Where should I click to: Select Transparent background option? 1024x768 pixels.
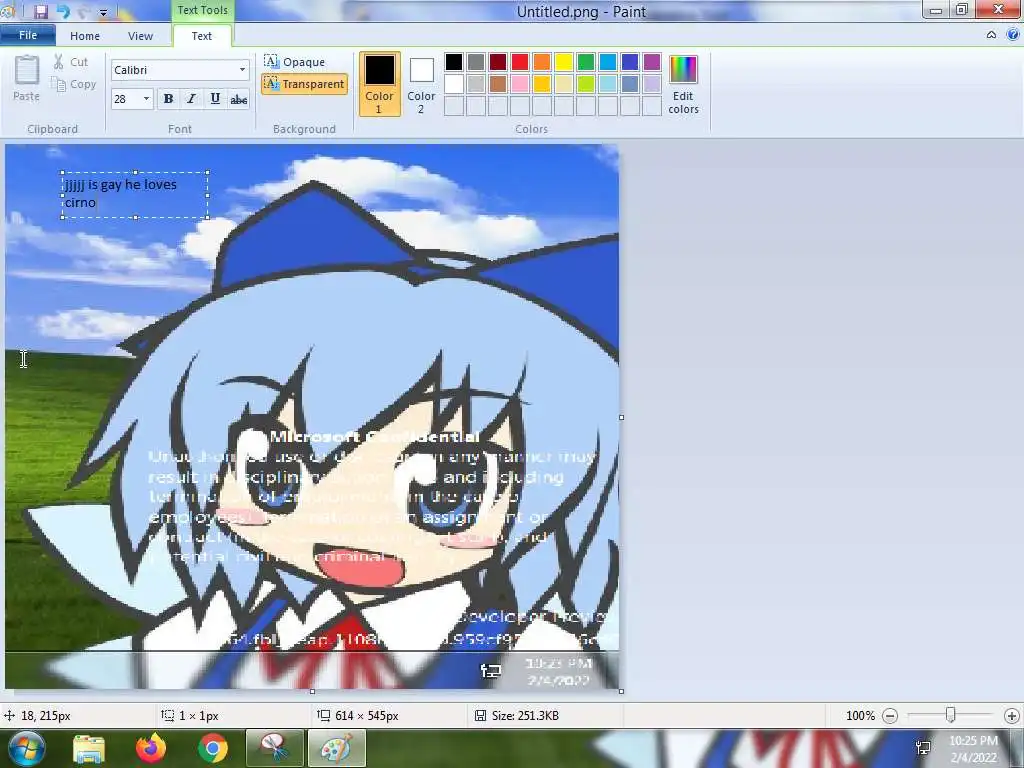click(304, 84)
